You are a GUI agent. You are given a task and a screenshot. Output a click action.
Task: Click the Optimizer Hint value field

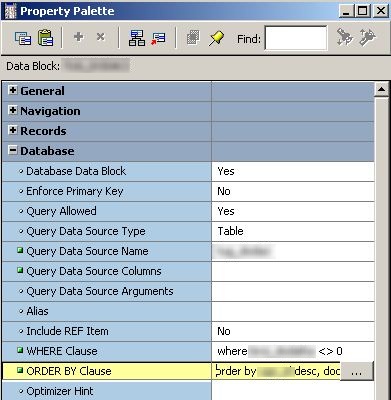(293, 391)
